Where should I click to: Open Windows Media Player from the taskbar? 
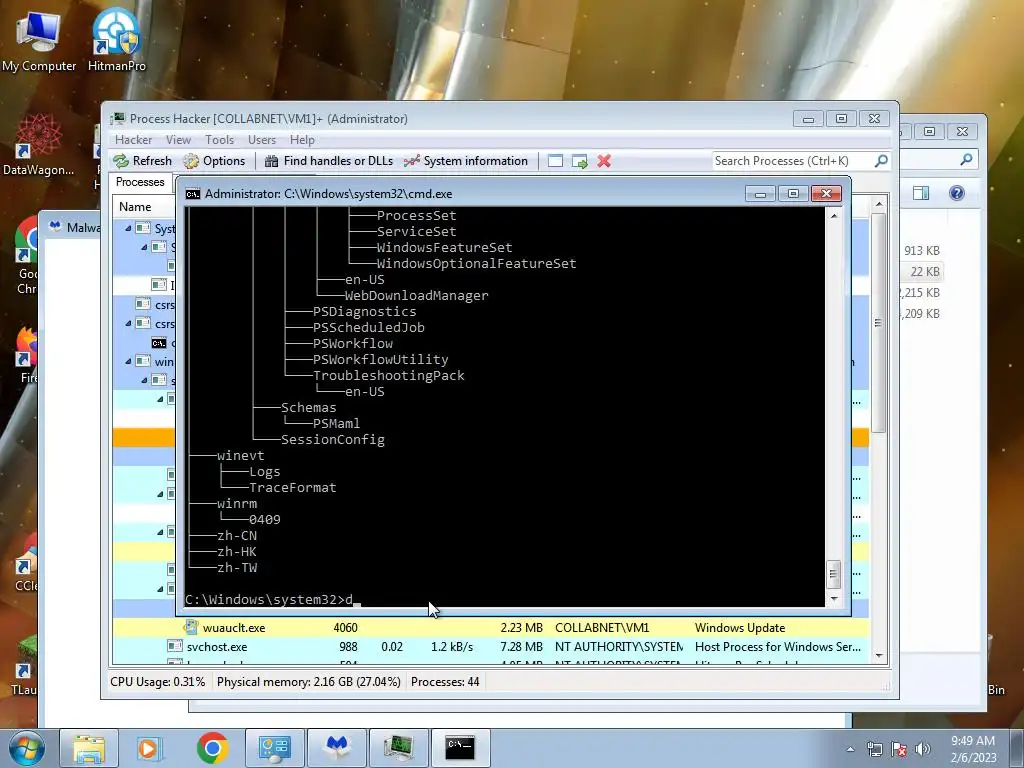pyautogui.click(x=148, y=748)
